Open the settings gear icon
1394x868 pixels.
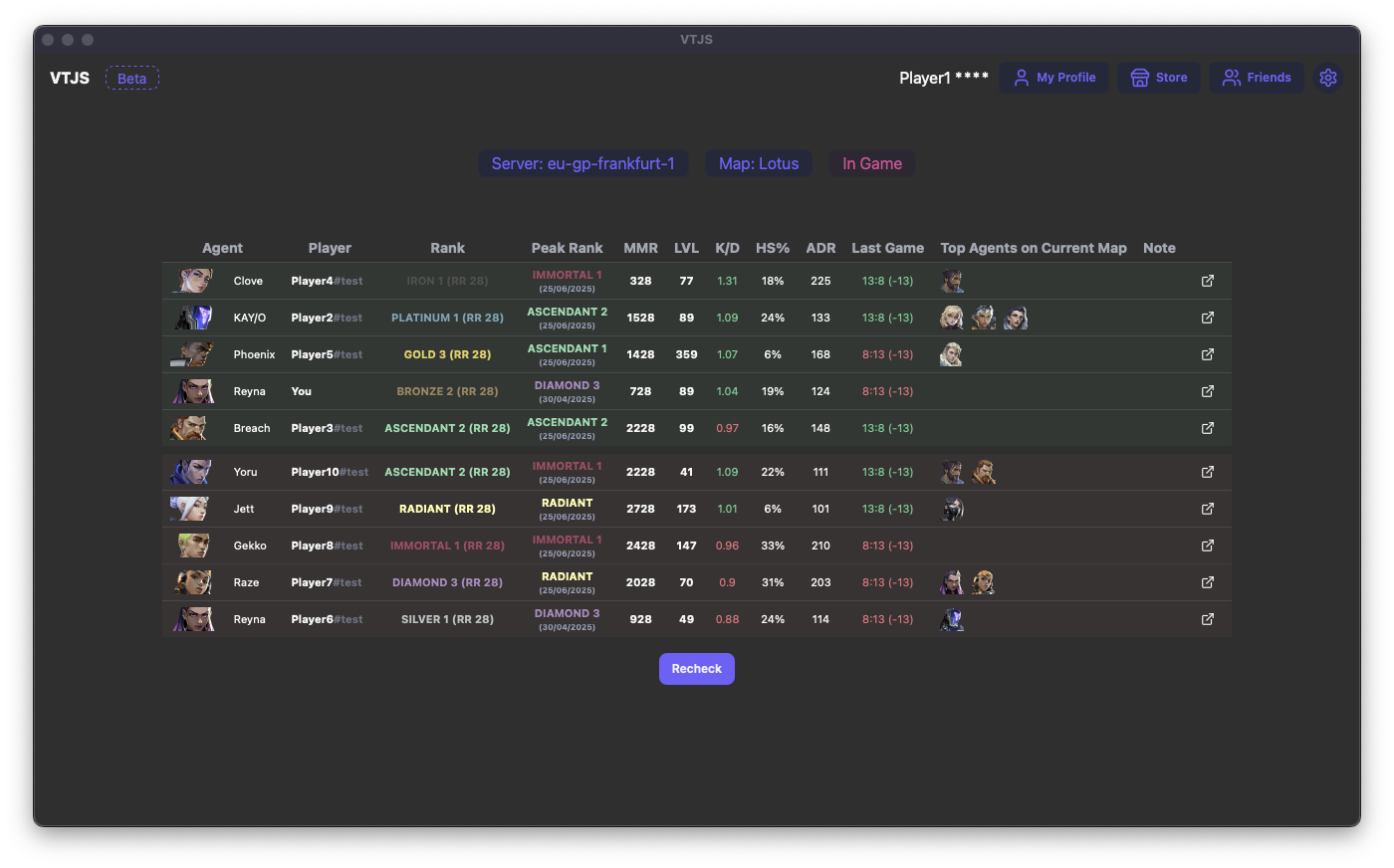pyautogui.click(x=1327, y=78)
